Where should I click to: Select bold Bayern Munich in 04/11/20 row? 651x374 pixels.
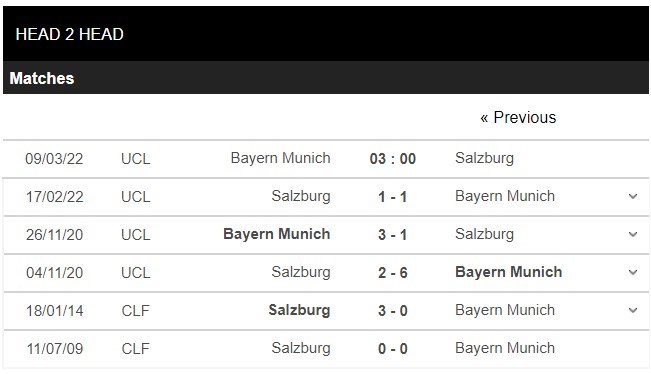pyautogui.click(x=509, y=272)
